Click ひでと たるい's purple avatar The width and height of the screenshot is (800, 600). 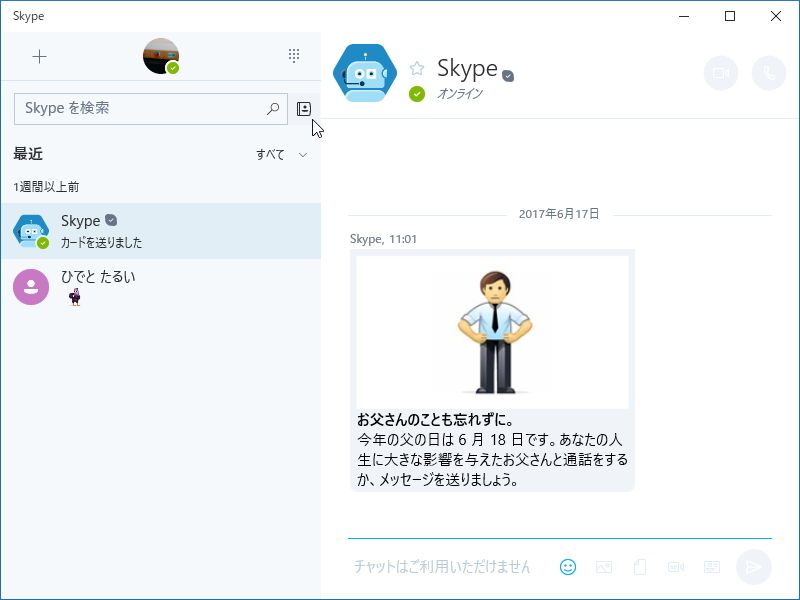pyautogui.click(x=31, y=287)
